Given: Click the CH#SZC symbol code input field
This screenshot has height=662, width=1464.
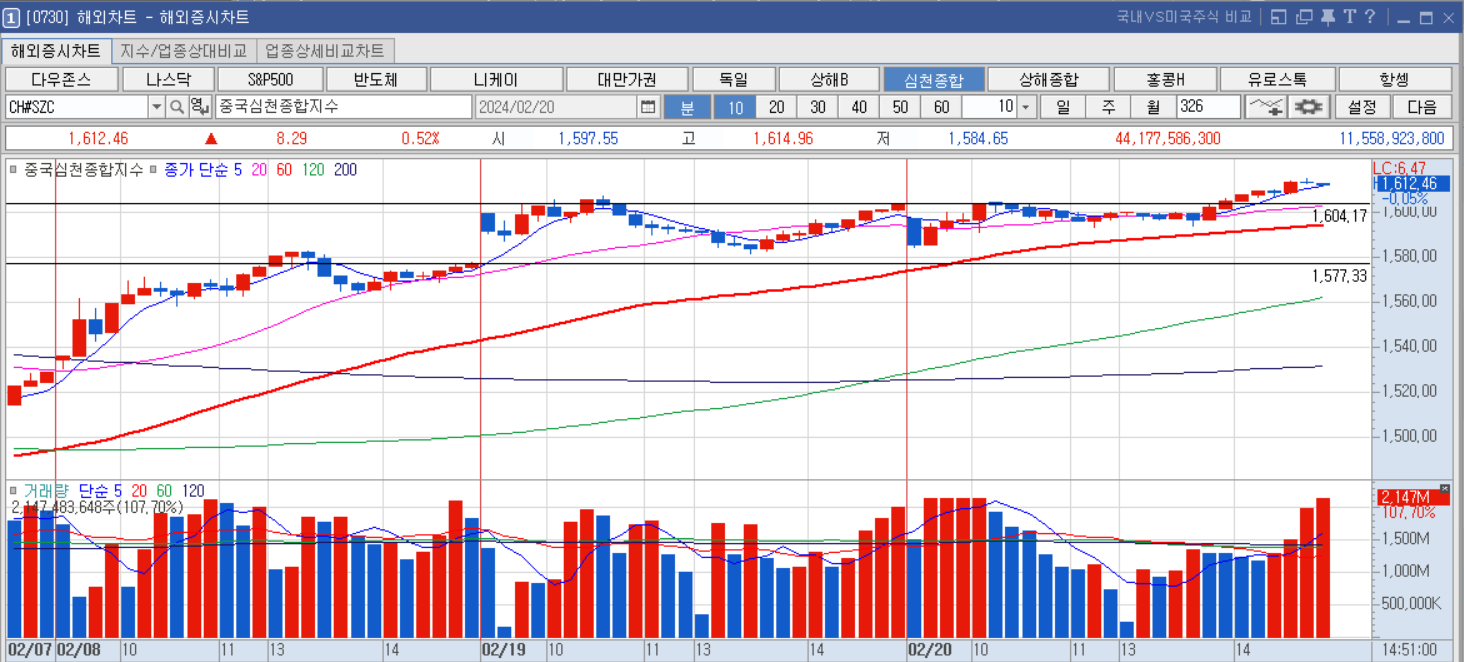Looking at the screenshot, I should point(77,107).
